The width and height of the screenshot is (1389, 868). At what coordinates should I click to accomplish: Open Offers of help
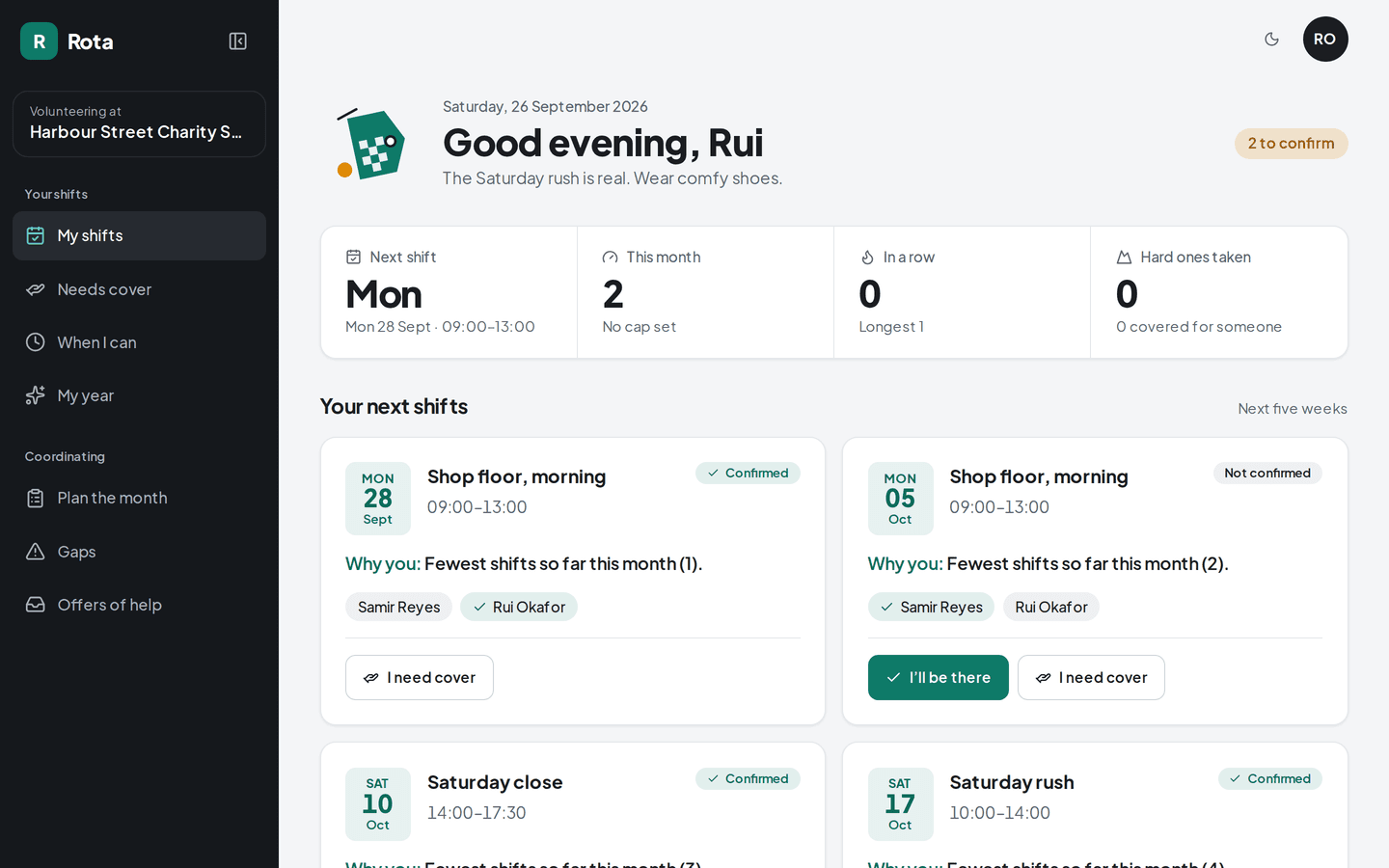pos(139,605)
